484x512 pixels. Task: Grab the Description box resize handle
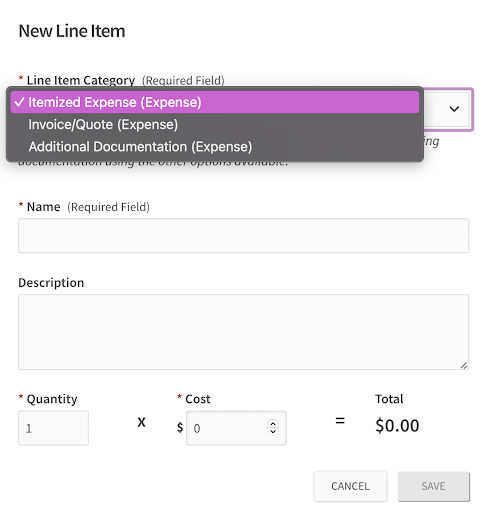click(x=464, y=365)
